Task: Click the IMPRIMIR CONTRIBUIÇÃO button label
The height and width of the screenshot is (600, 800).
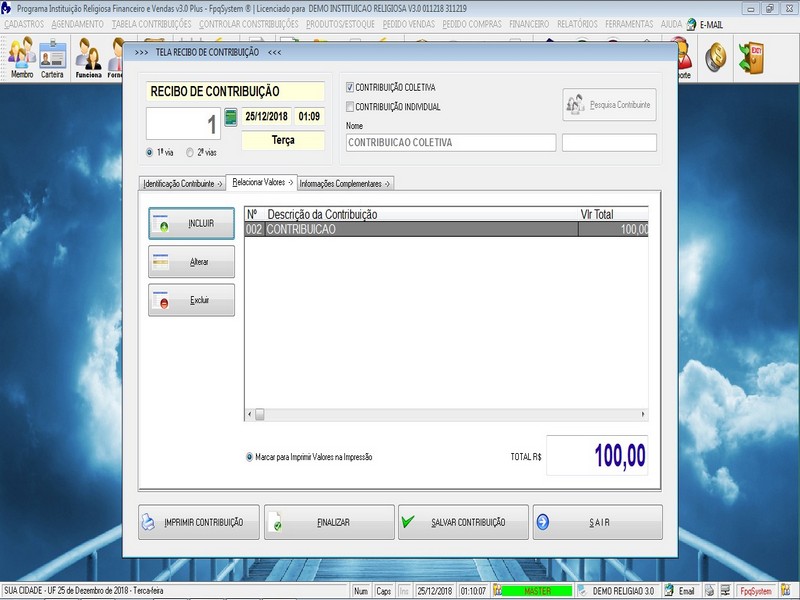Action: 204,522
